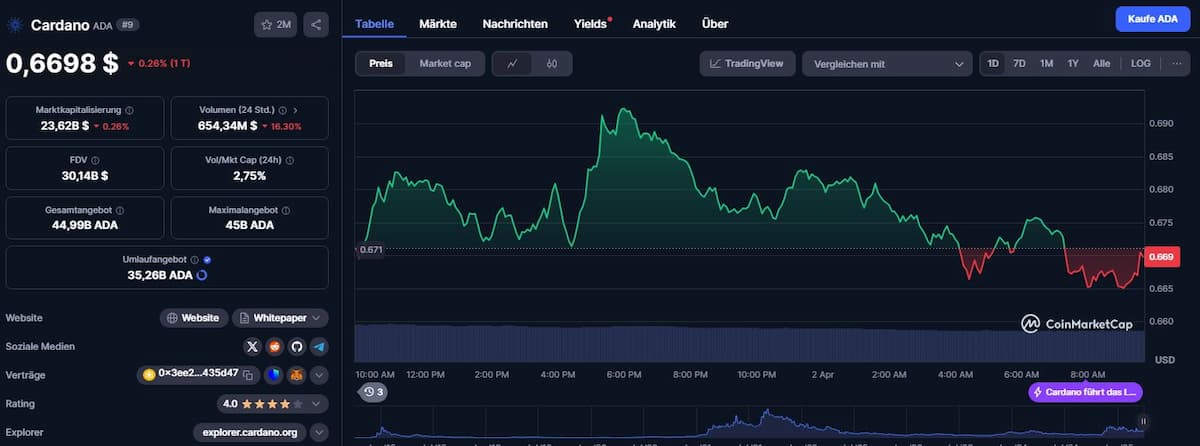Select Preis chart mode
This screenshot has width=1200, height=446.
click(381, 63)
